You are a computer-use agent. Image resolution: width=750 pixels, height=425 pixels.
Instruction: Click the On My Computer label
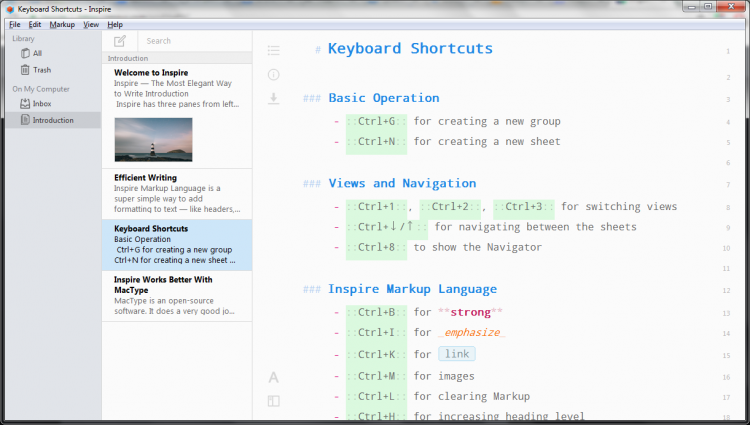[41, 89]
